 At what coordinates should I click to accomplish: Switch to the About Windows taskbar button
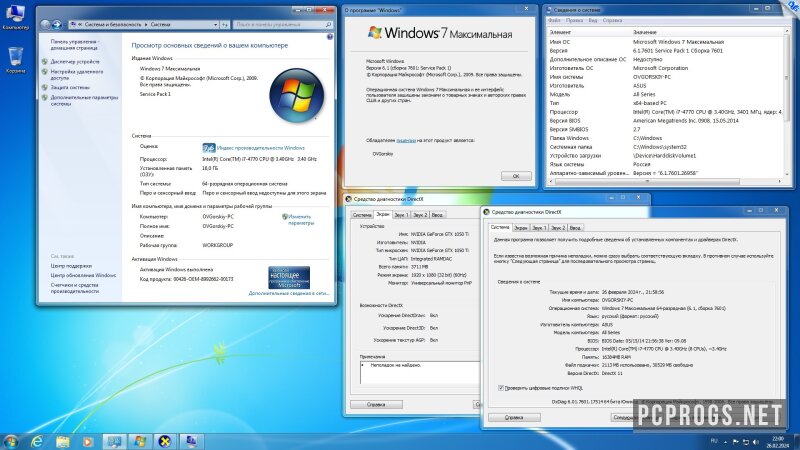pos(140,442)
